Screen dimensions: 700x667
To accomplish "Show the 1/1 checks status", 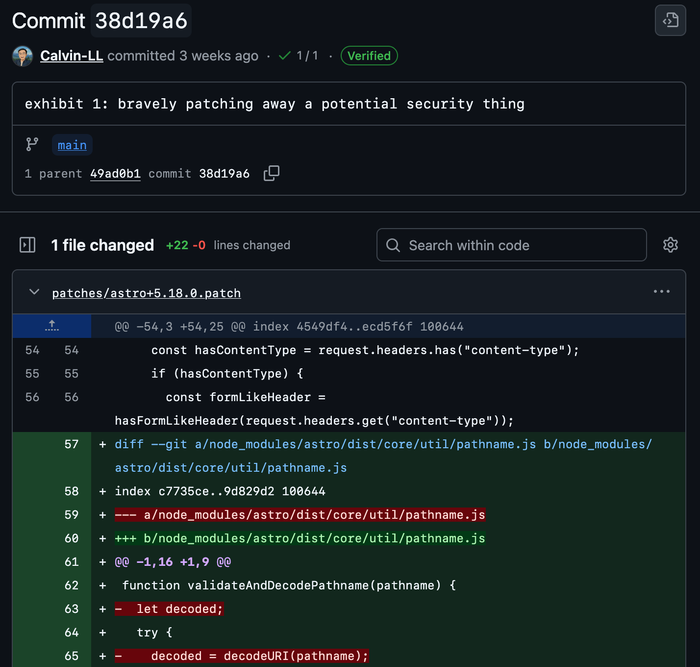I will point(307,56).
